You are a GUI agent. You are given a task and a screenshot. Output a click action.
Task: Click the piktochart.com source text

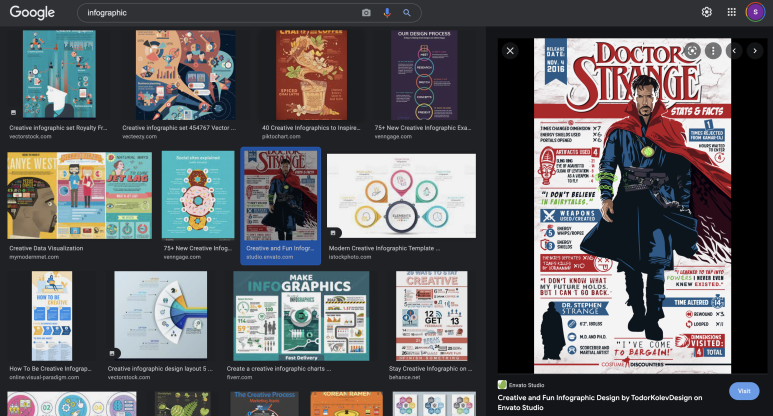(281, 137)
